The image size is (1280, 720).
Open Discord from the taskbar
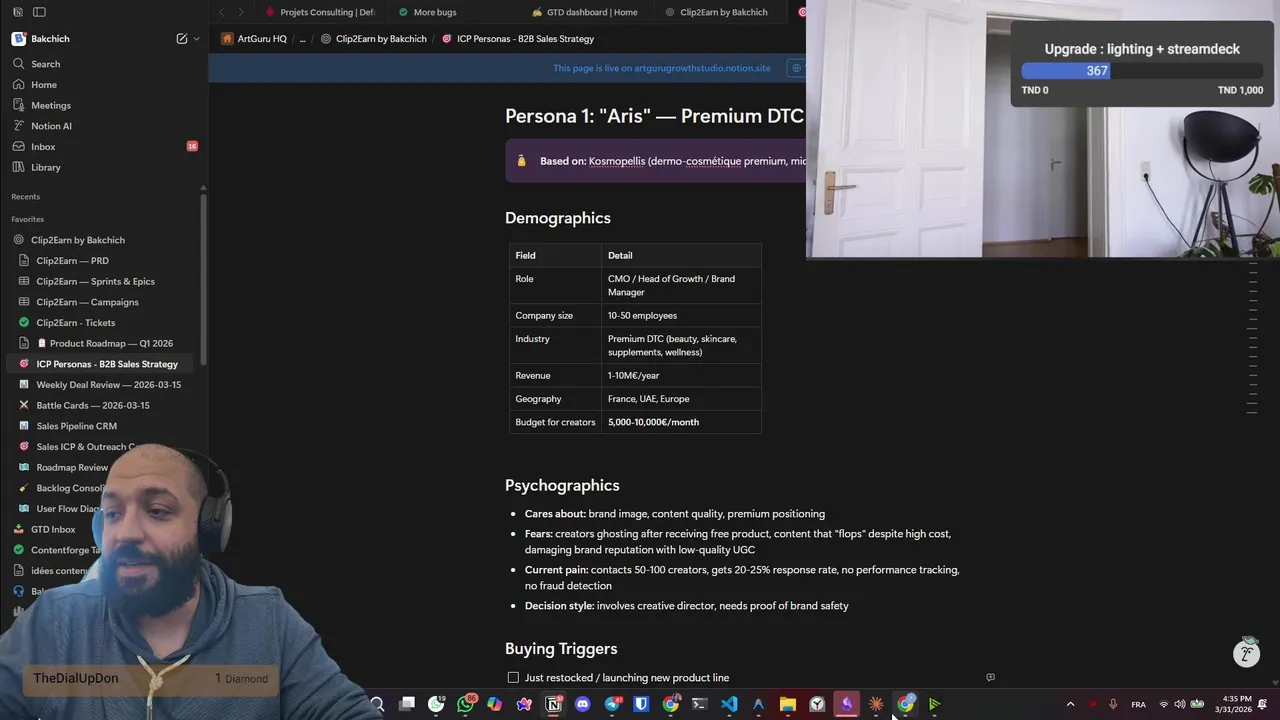tap(583, 704)
